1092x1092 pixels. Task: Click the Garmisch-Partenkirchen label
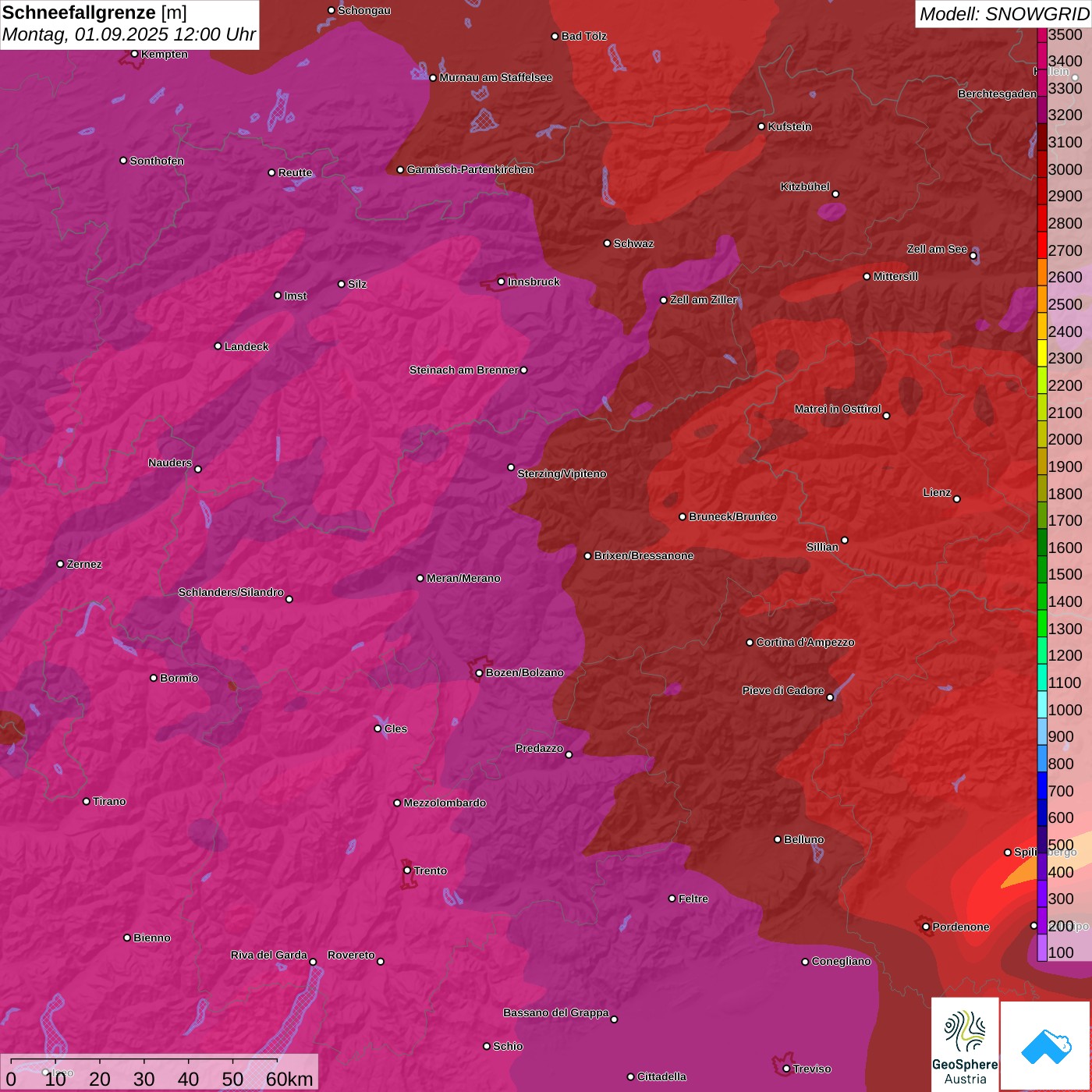click(470, 169)
